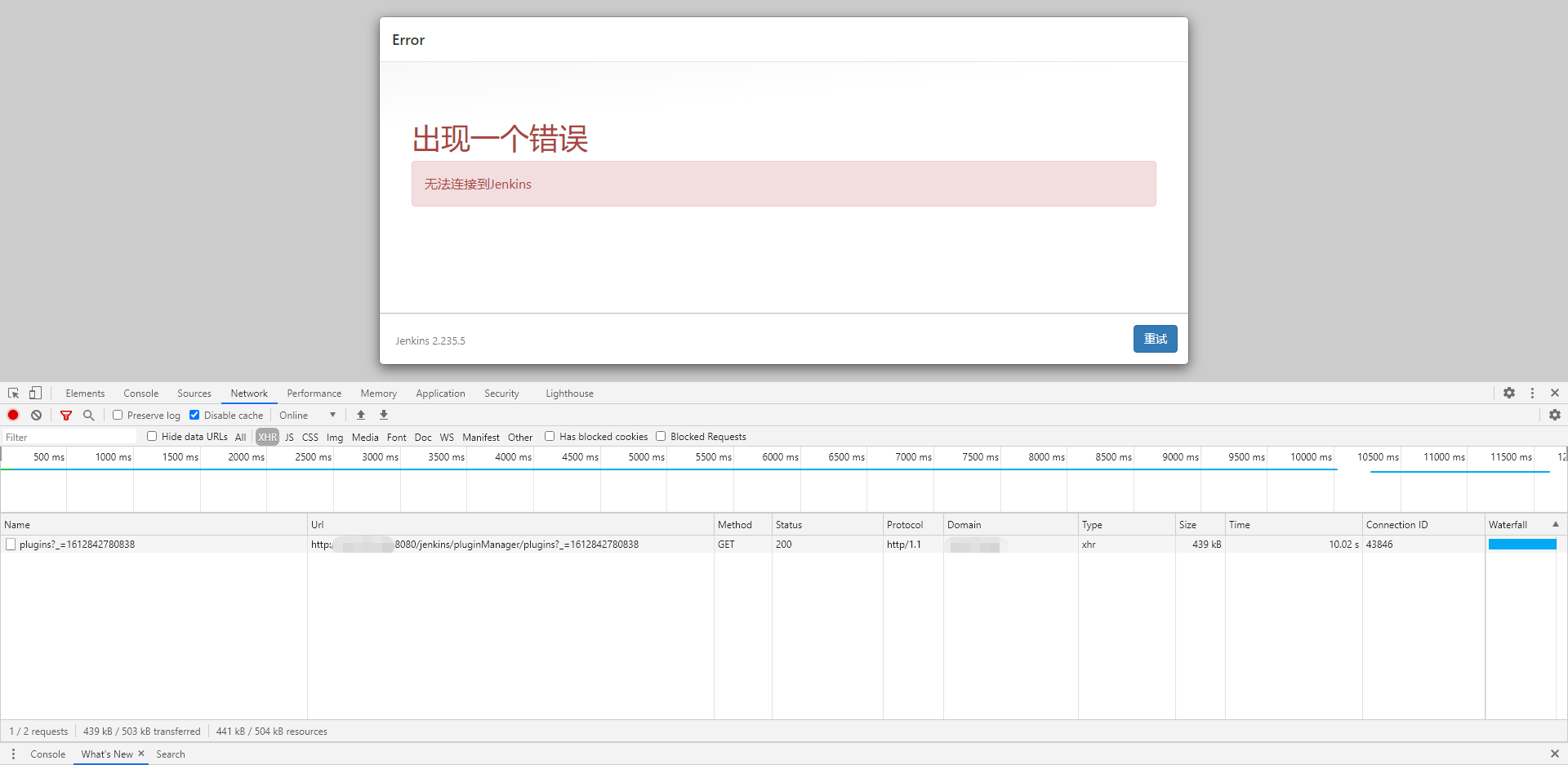Sort by Size column header

tap(1200, 524)
